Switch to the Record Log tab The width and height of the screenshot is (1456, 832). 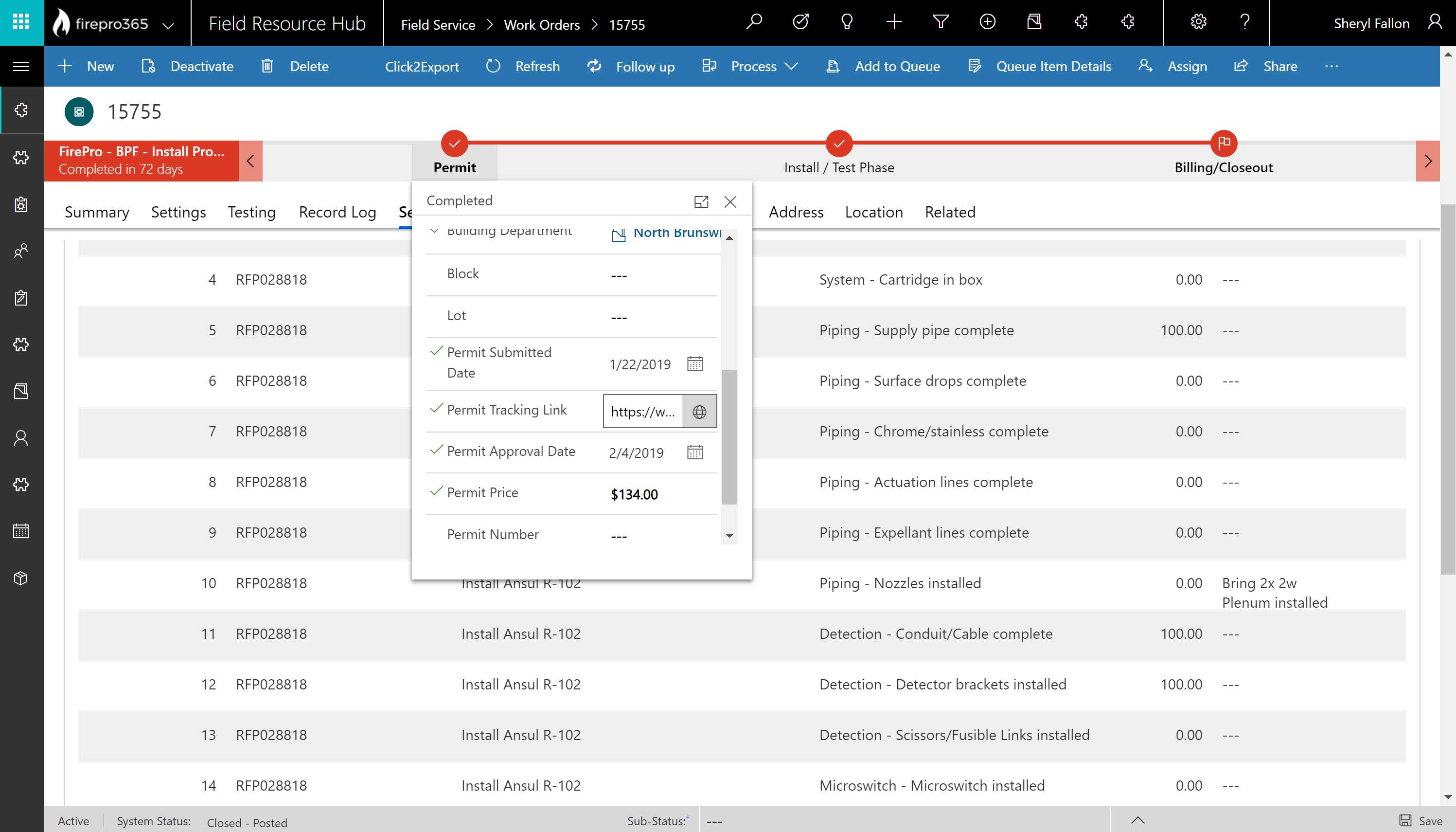coord(337,212)
